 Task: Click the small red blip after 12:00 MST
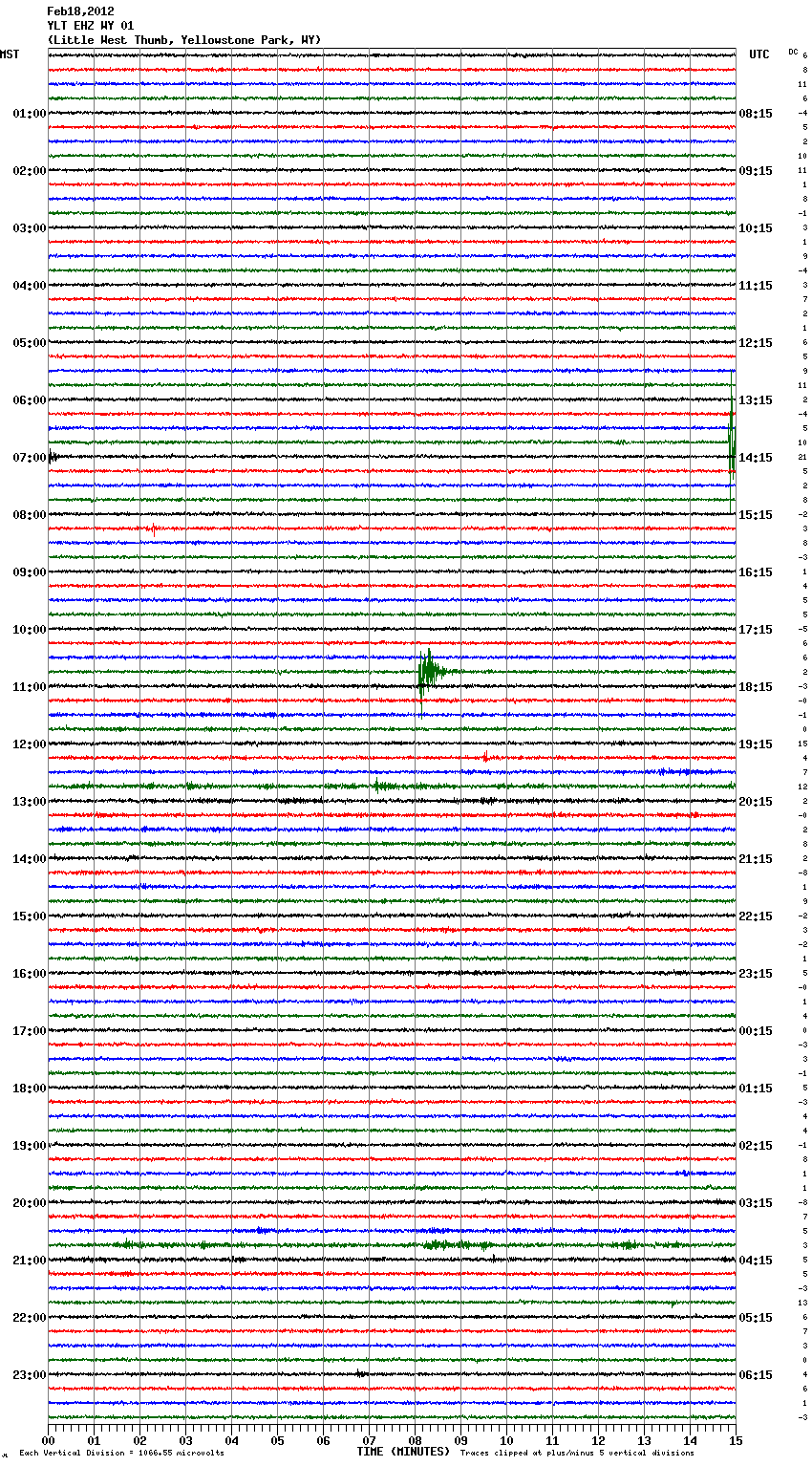pos(485,758)
